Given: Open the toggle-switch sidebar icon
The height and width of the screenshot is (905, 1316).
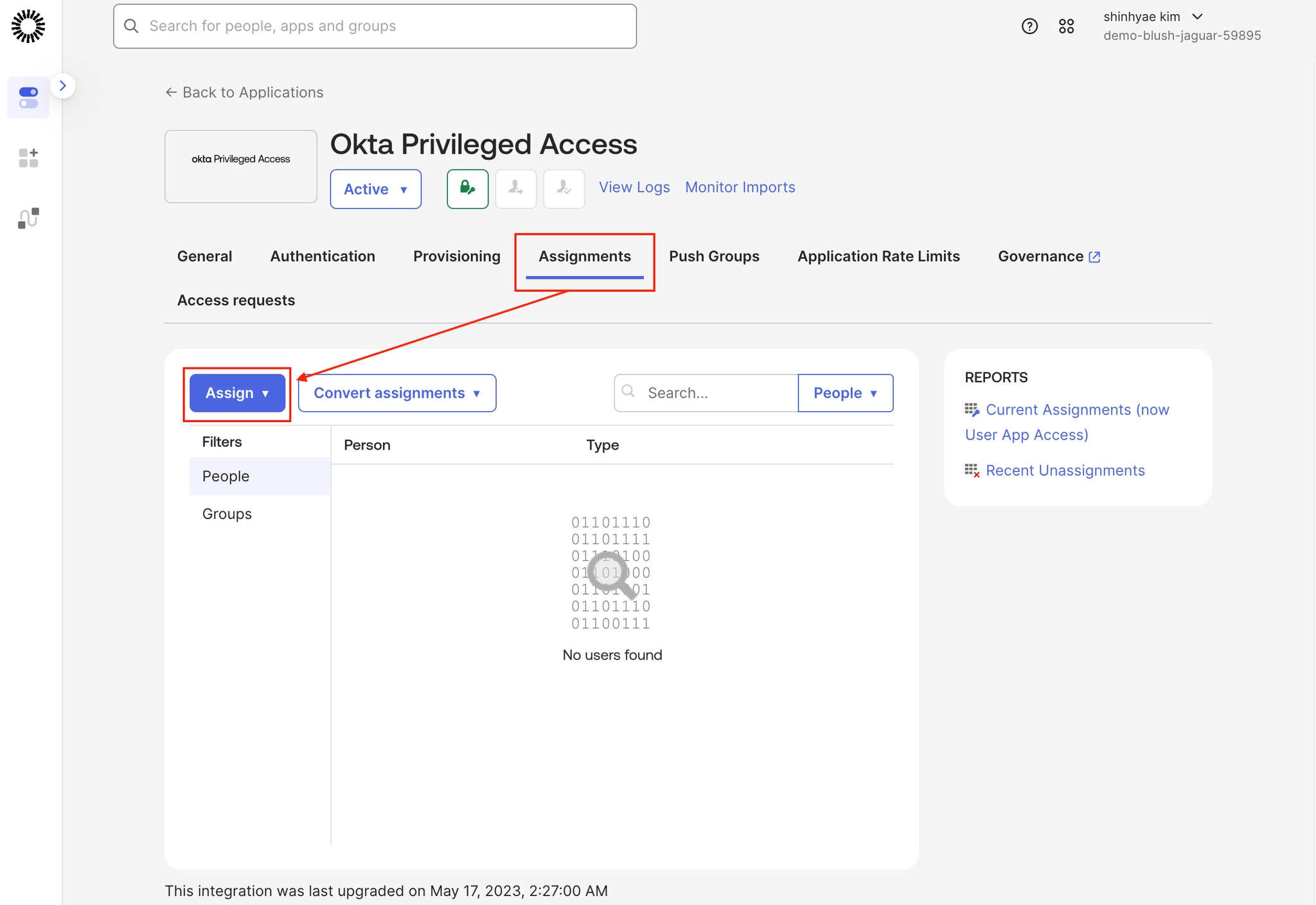Looking at the screenshot, I should click(28, 98).
